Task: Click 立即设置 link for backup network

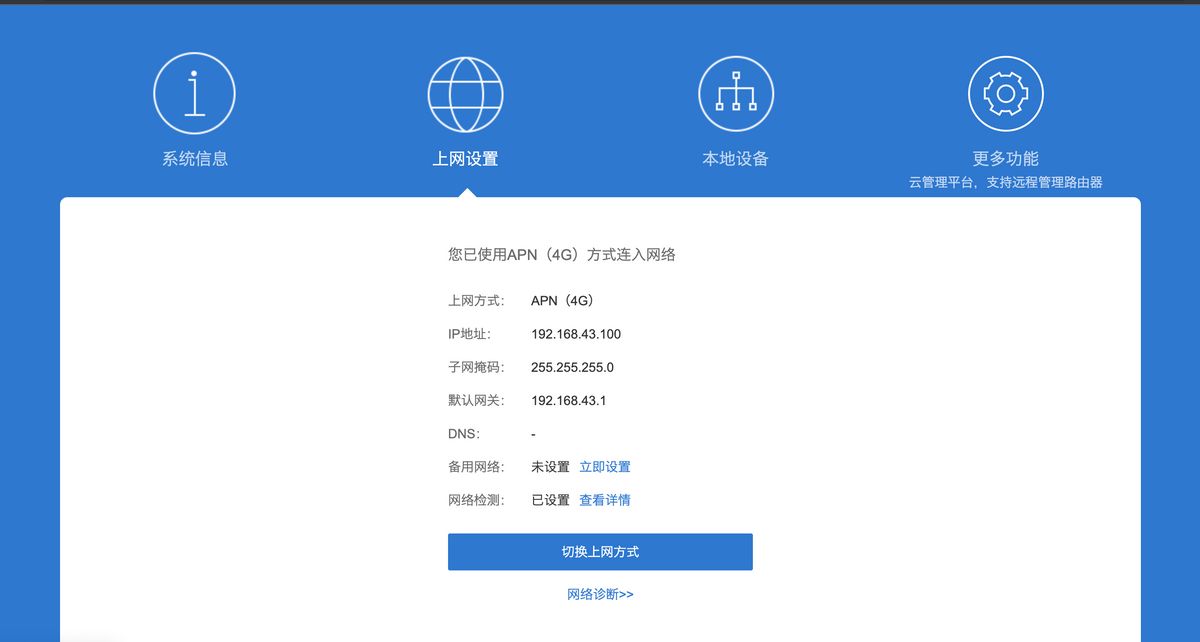Action: tap(605, 467)
